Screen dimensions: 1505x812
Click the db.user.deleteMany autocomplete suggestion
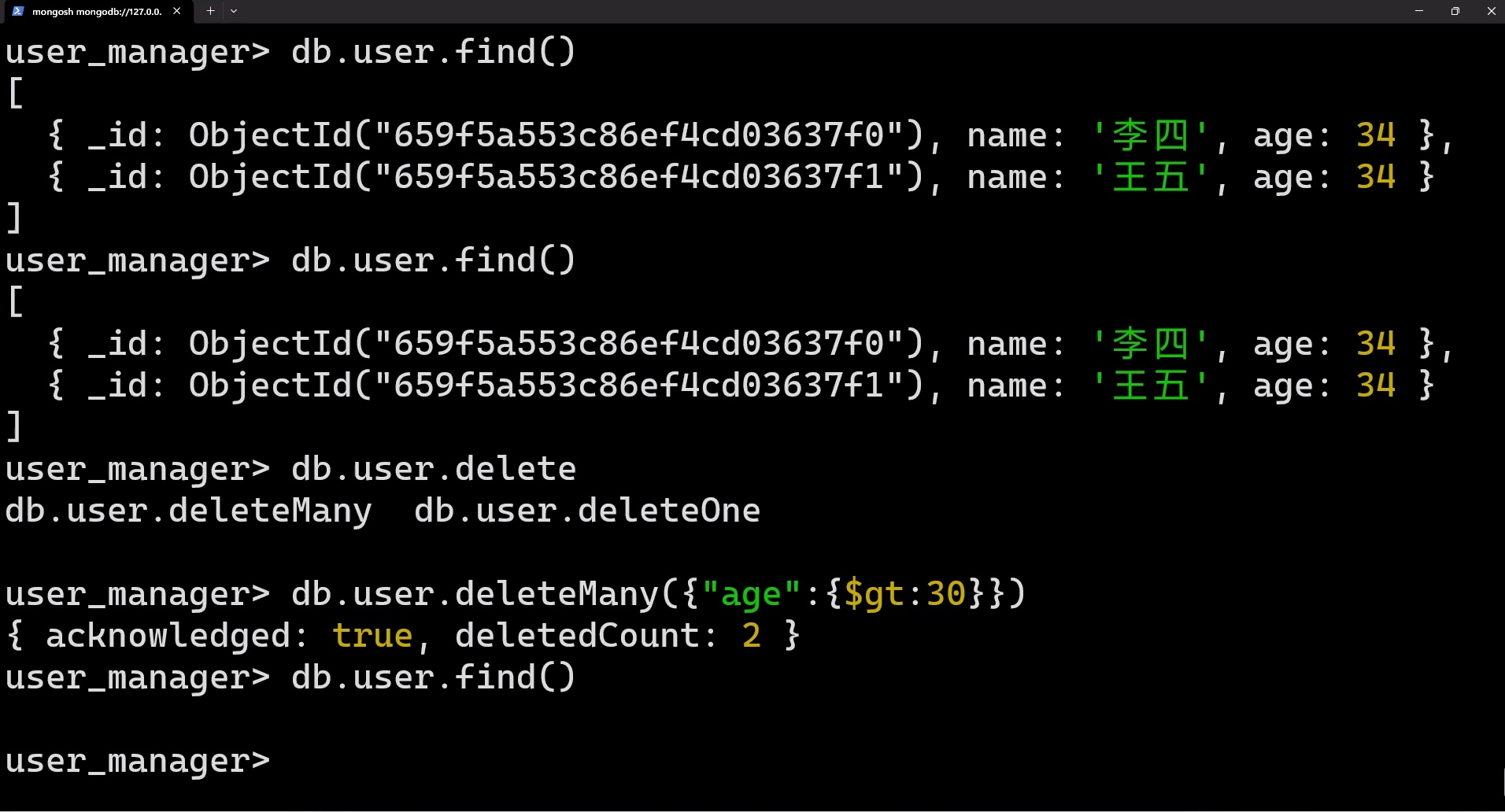click(188, 511)
